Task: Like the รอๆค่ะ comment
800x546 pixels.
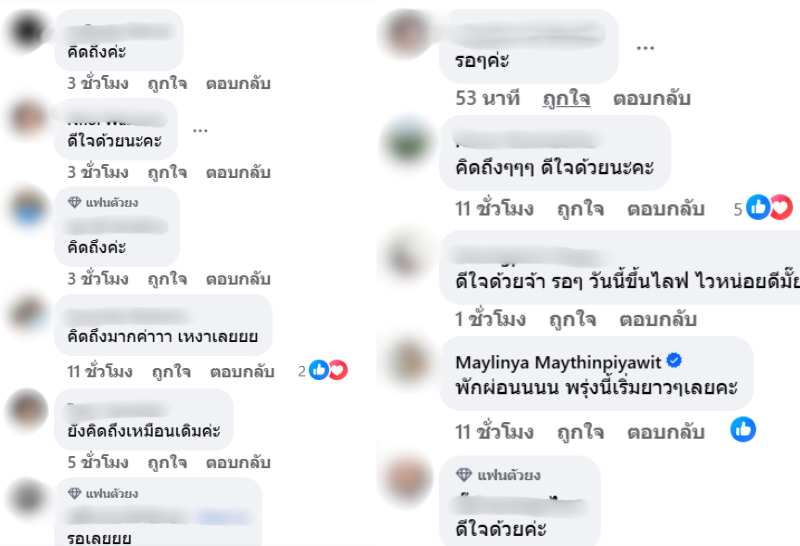Action: tap(566, 98)
